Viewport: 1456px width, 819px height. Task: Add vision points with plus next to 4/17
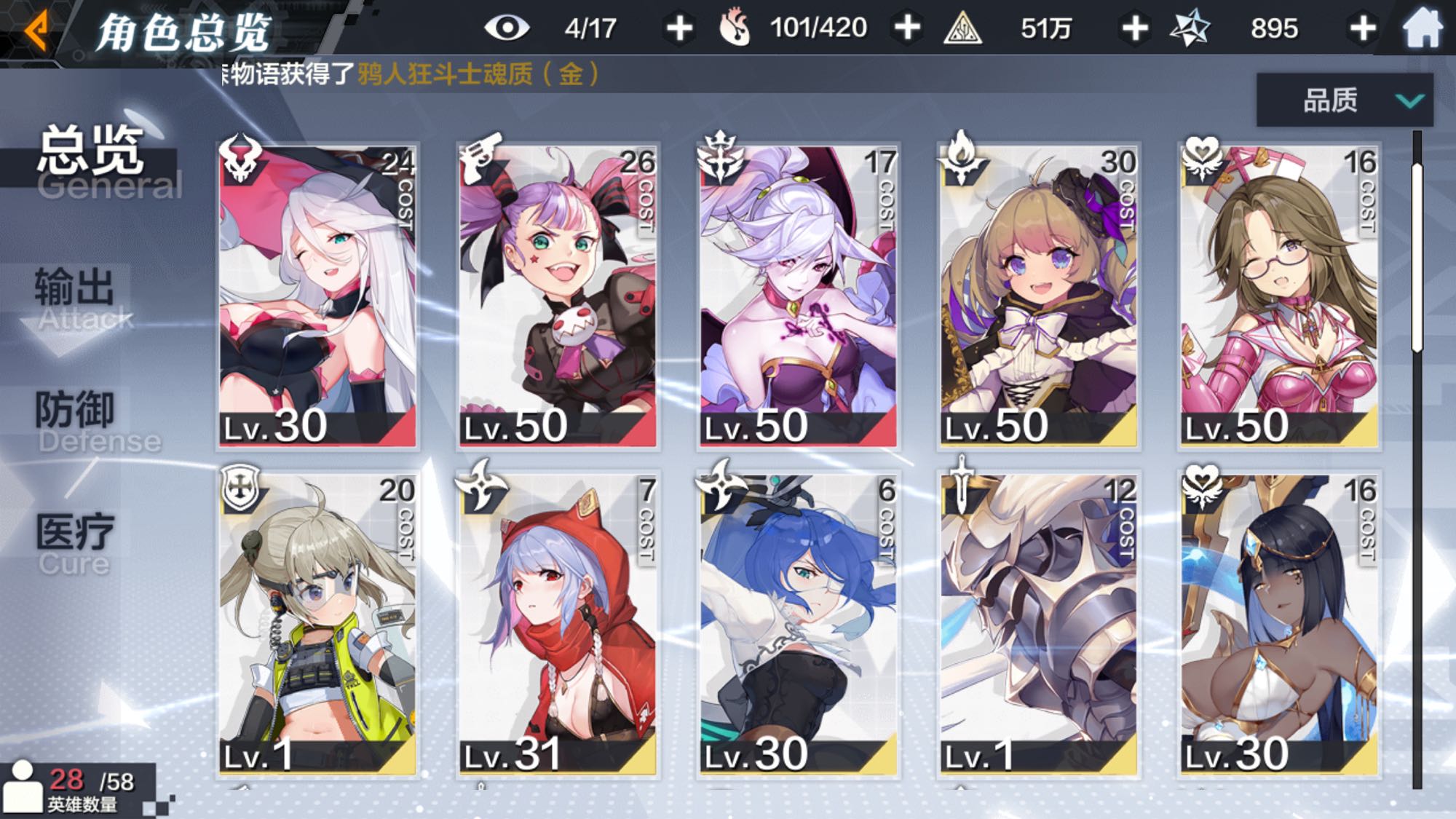[x=679, y=28]
